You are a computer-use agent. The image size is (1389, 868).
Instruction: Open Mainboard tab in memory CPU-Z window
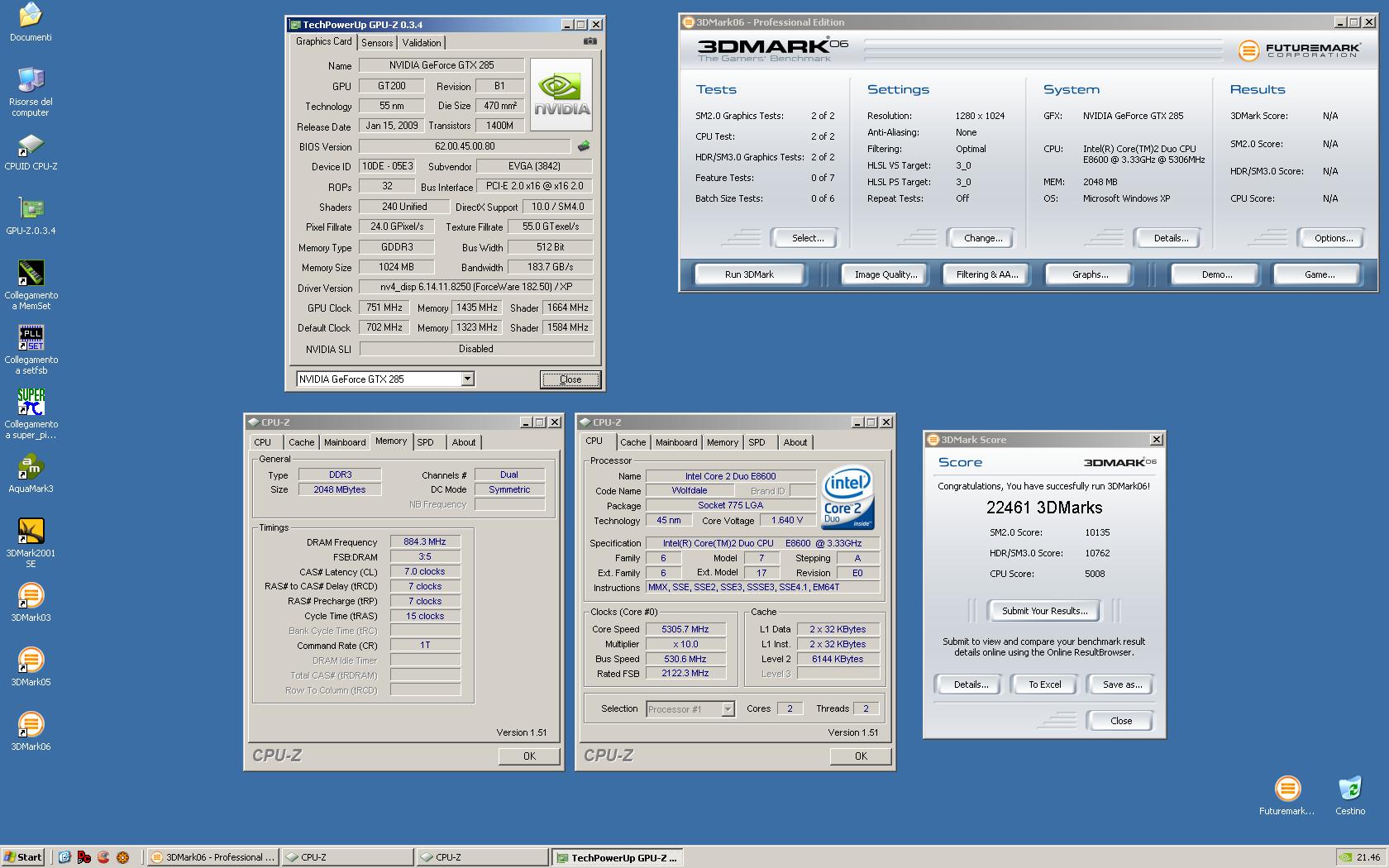345,442
